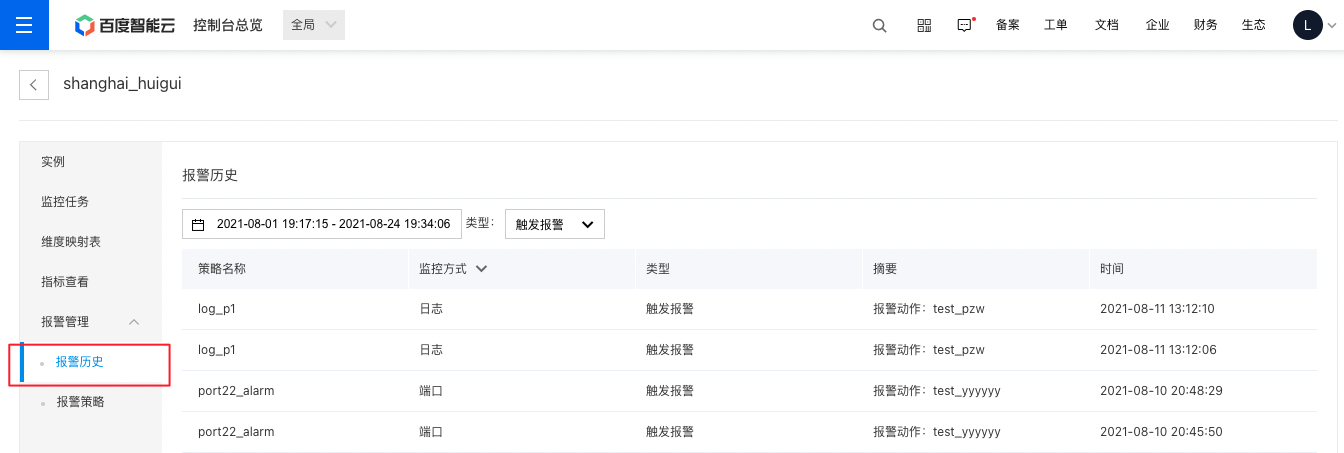Click the Baidu AI Cloud logo
This screenshot has height=453, width=1344.
pyautogui.click(x=125, y=25)
